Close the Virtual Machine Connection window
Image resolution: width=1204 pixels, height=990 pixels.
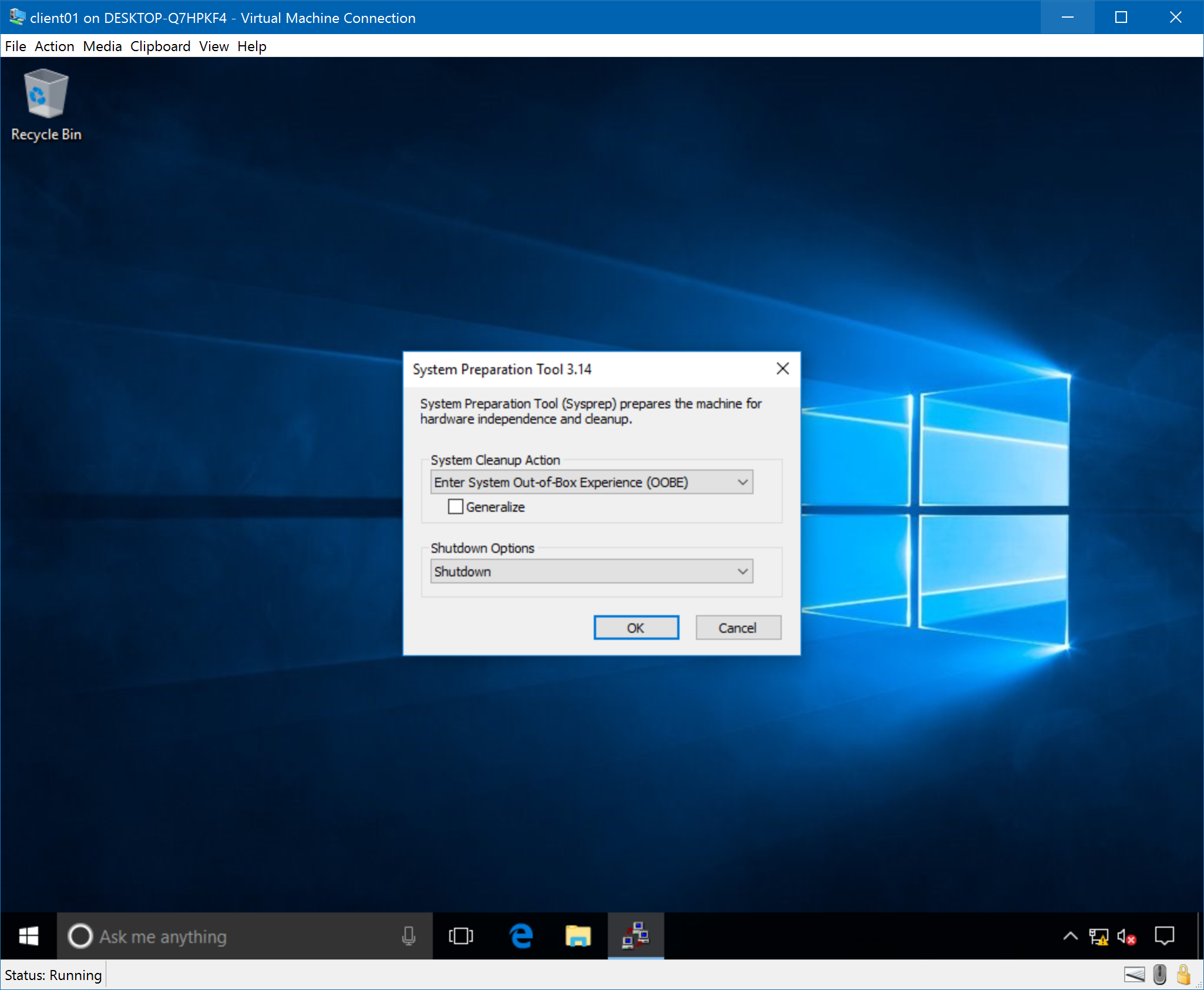(x=1175, y=17)
